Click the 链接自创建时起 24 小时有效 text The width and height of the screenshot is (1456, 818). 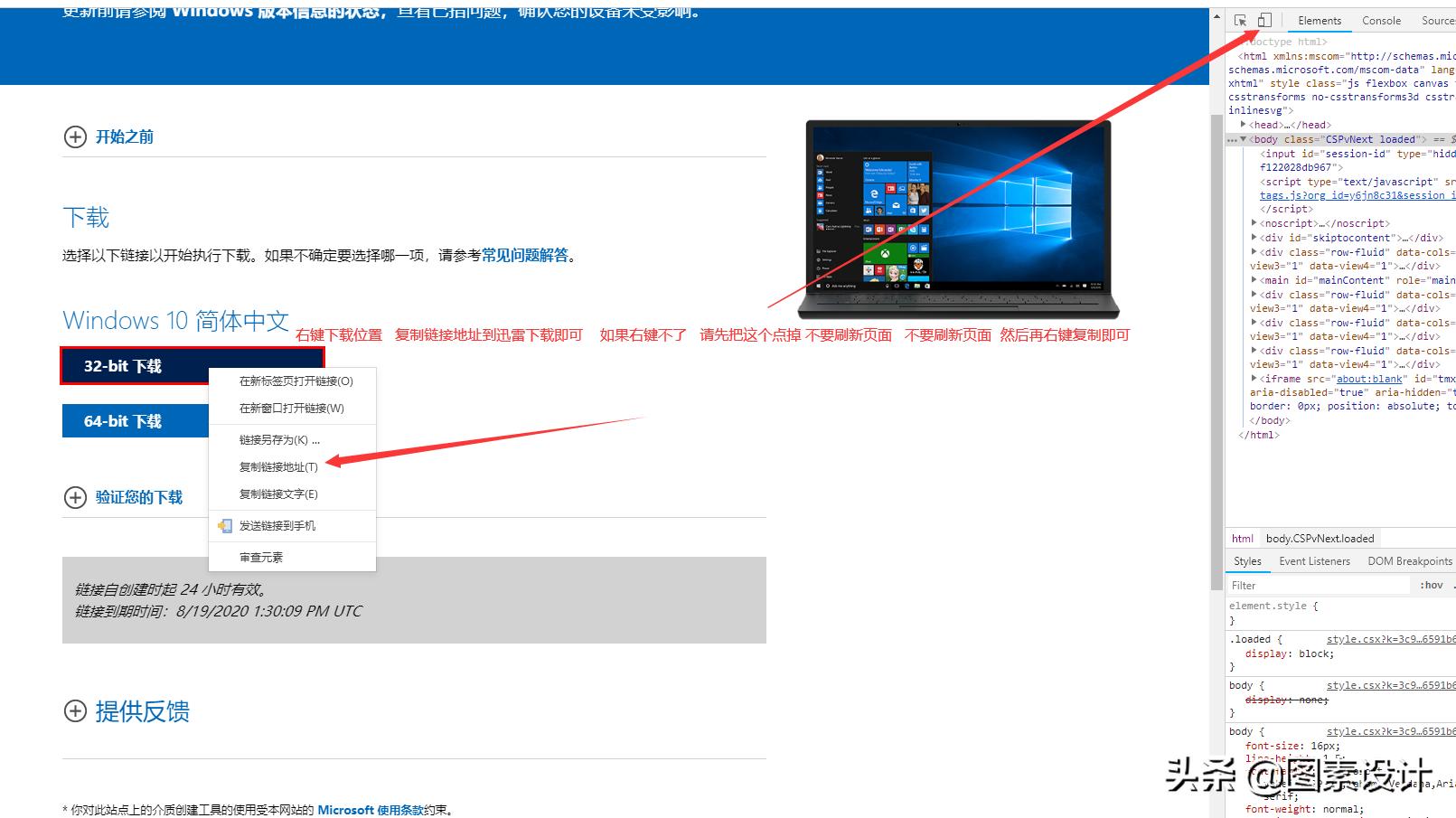pos(172,589)
